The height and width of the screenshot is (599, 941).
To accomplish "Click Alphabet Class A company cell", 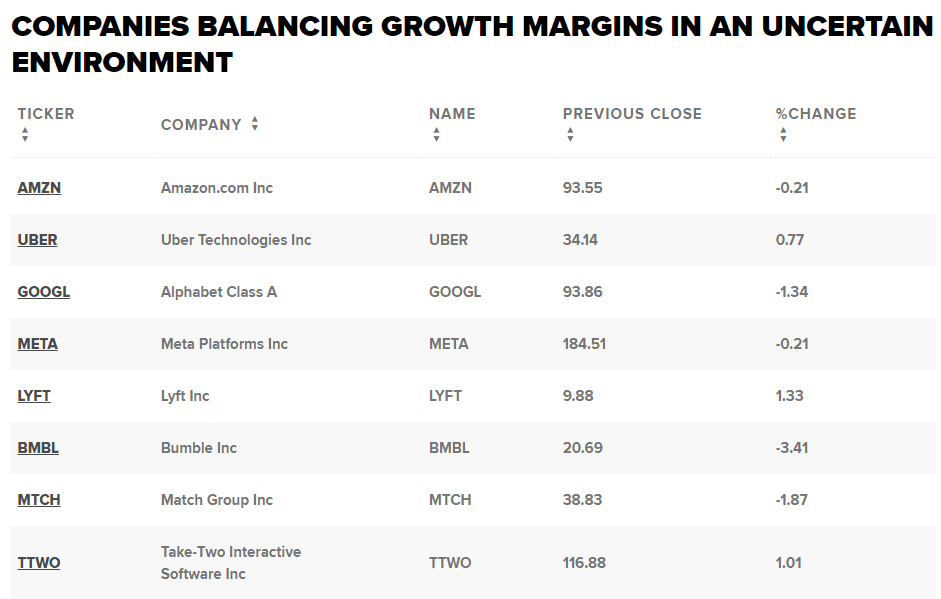I will (x=219, y=292).
